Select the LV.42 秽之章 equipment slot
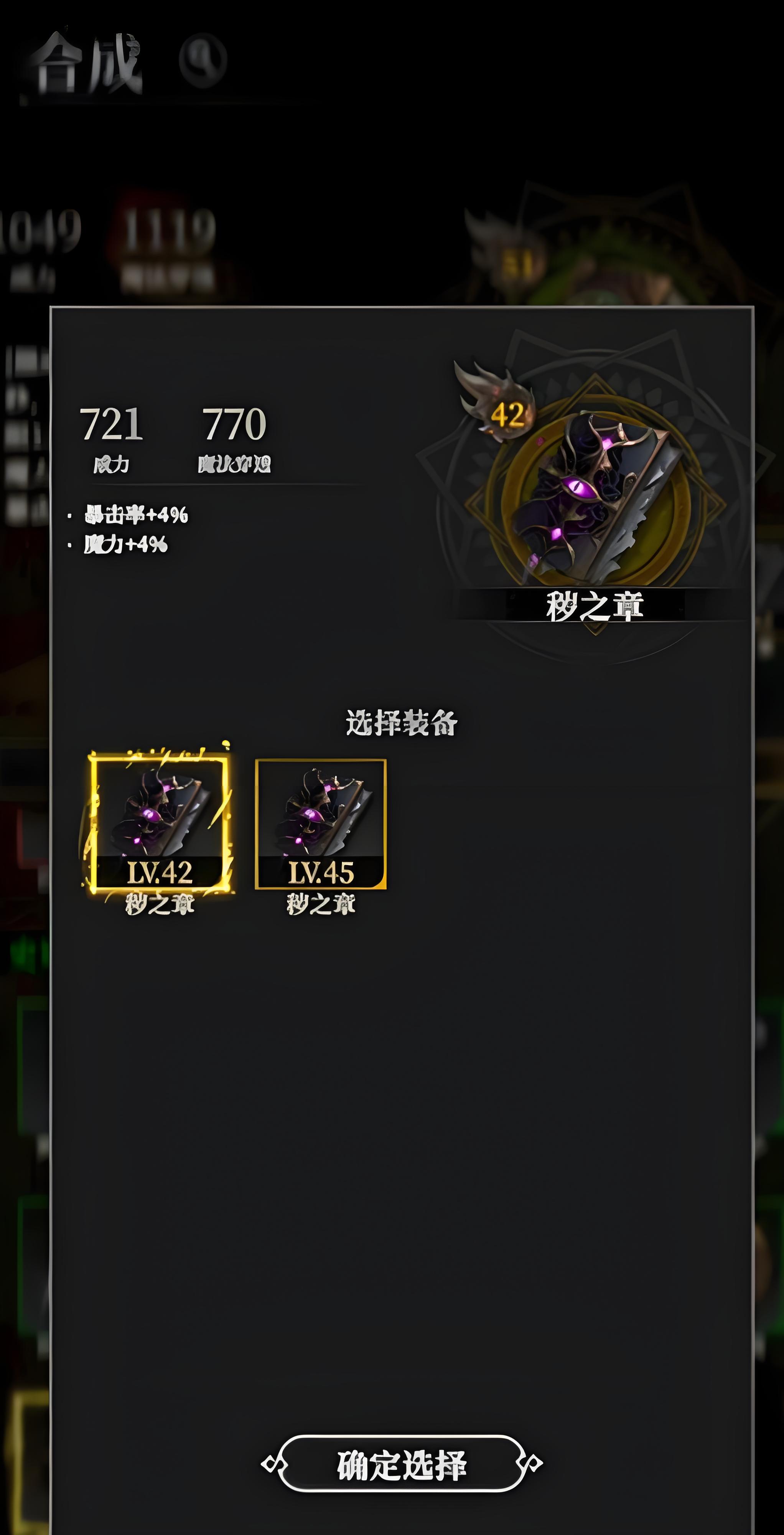 click(159, 824)
